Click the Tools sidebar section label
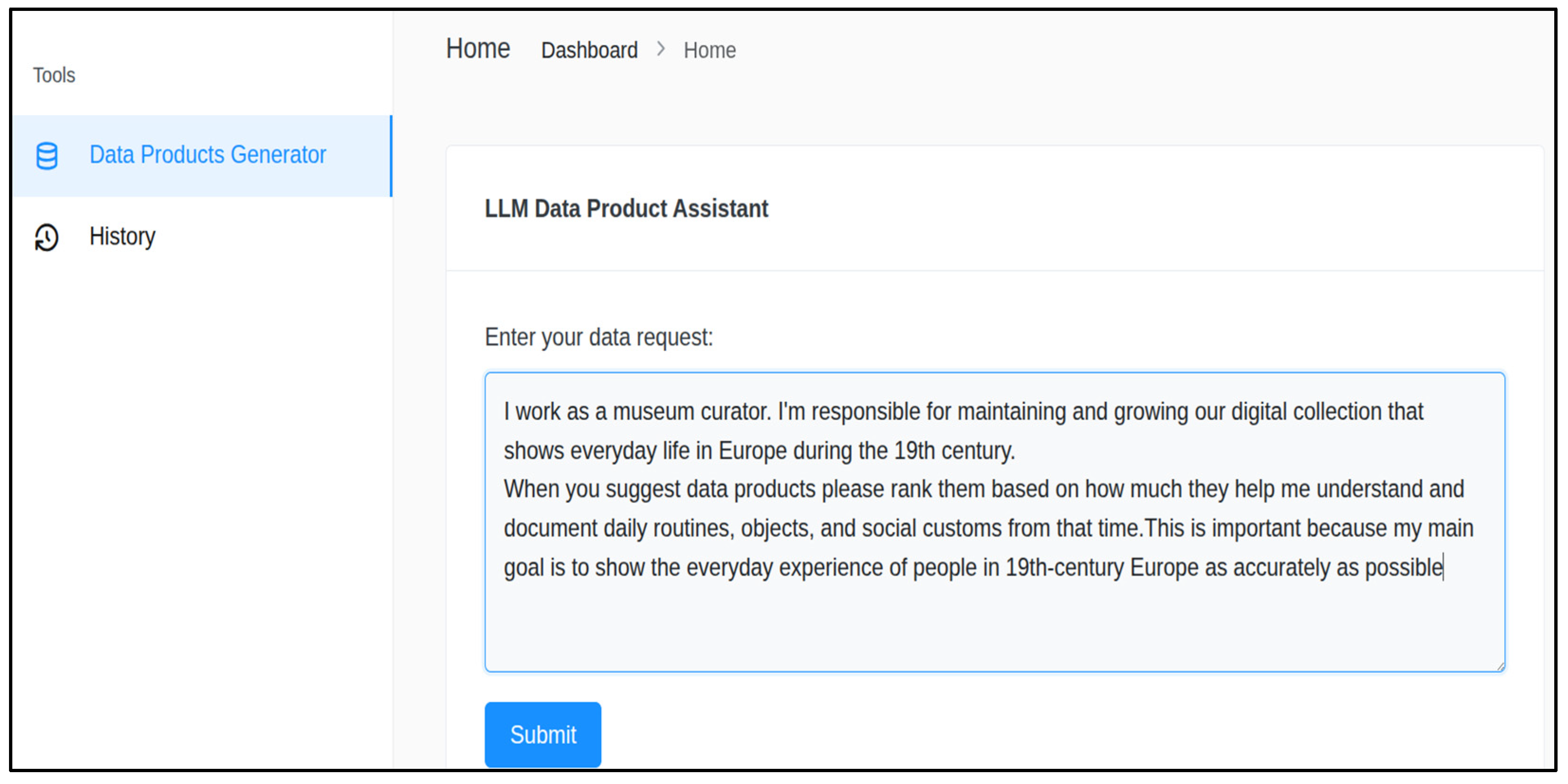 [54, 75]
